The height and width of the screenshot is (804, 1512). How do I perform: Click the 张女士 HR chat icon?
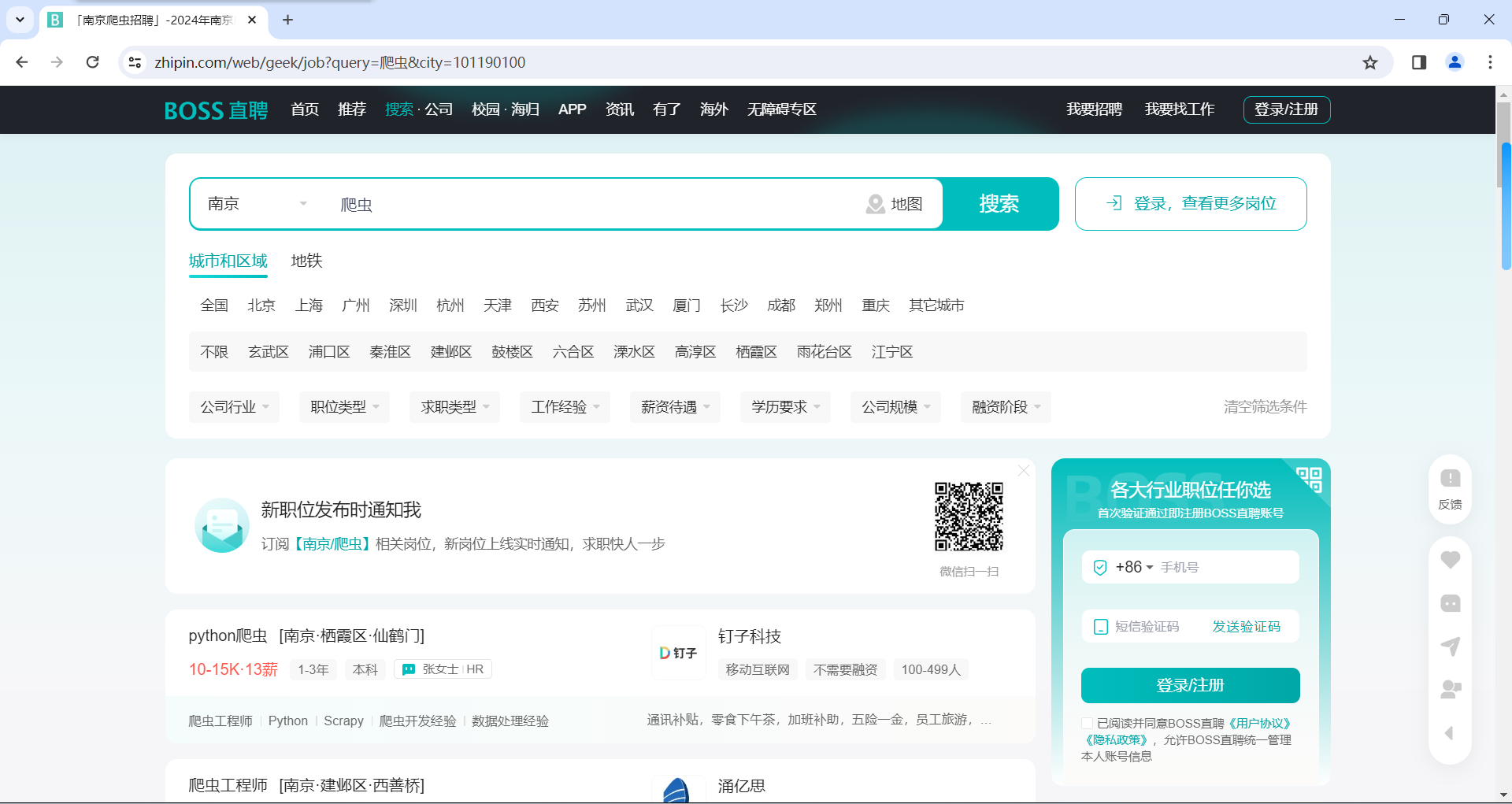point(409,669)
